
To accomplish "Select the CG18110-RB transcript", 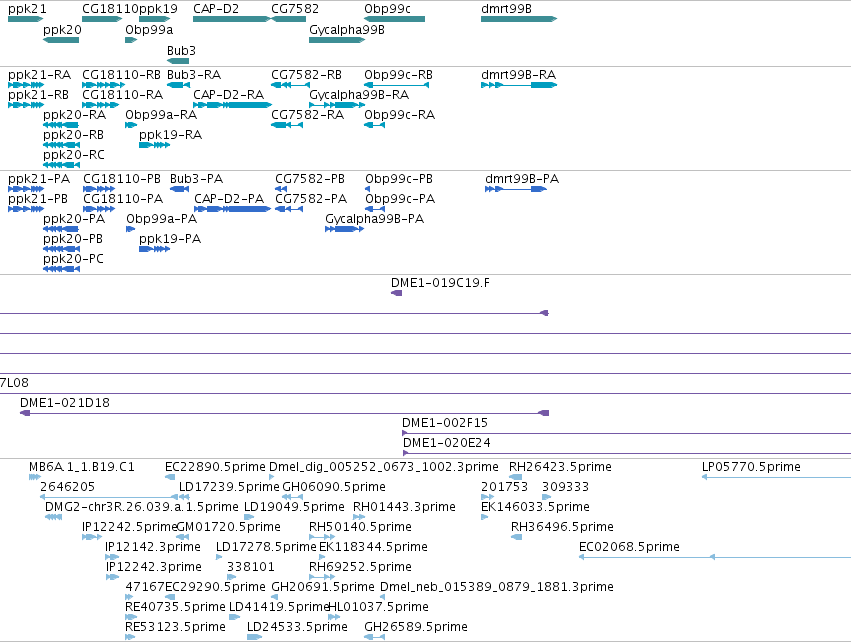I will click(104, 85).
